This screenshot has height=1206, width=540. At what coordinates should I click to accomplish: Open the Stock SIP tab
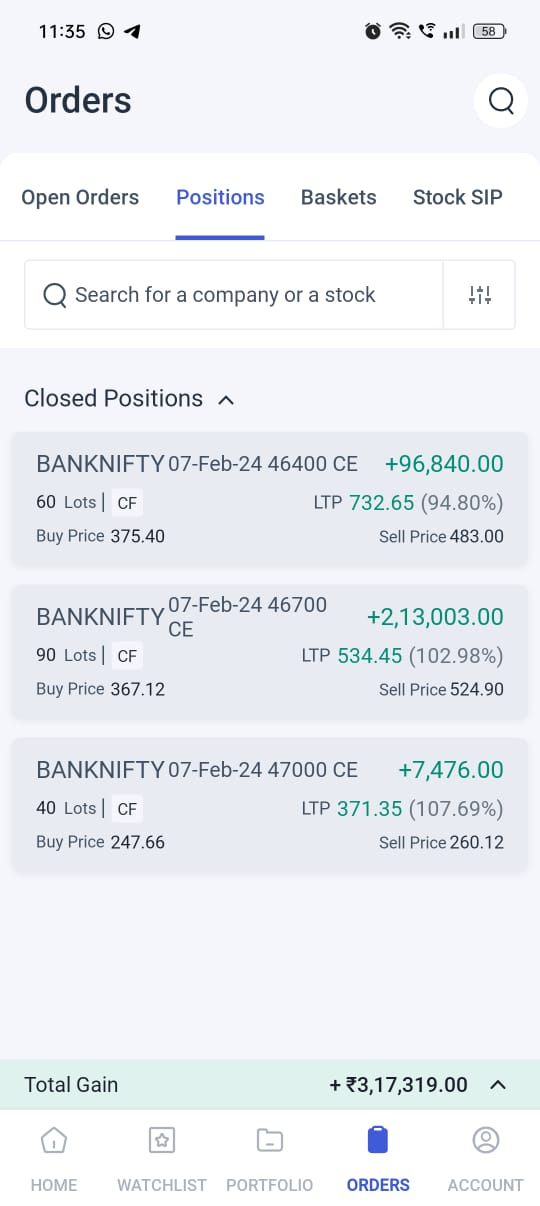tap(458, 197)
